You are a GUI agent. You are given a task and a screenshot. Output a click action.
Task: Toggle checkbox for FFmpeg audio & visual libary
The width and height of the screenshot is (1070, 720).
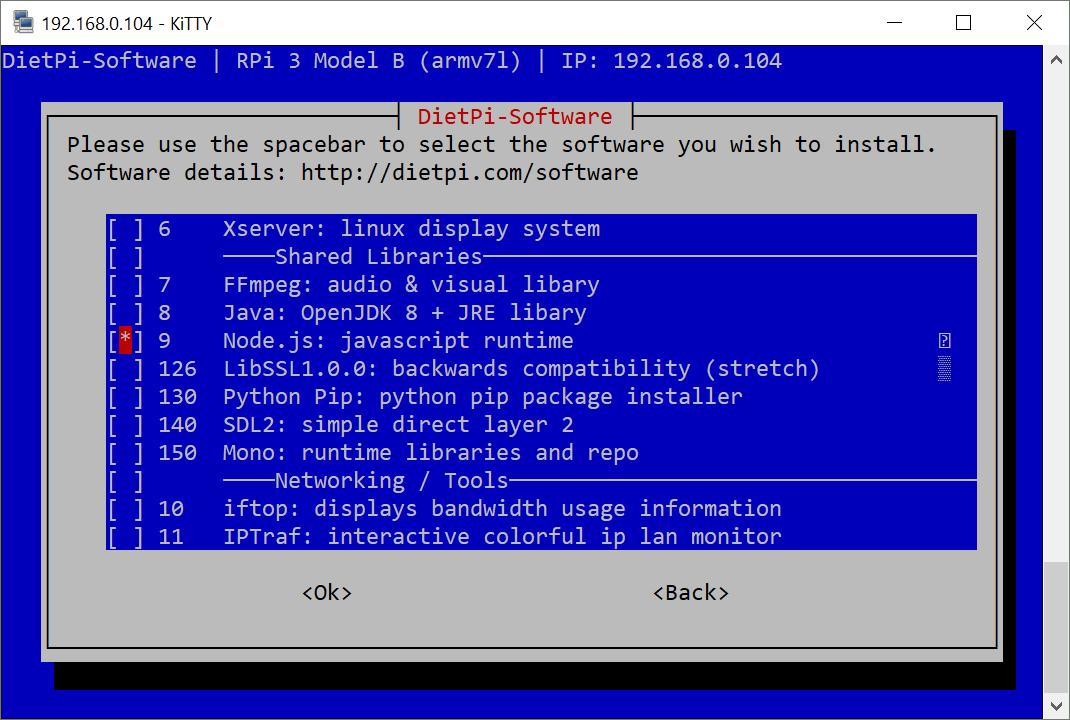click(x=126, y=285)
